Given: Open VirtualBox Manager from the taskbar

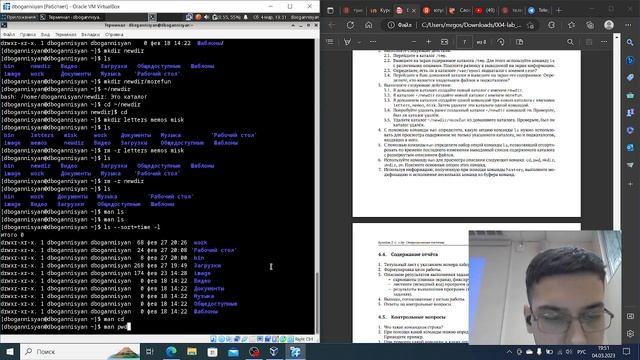Looking at the screenshot, I should click(274, 351).
